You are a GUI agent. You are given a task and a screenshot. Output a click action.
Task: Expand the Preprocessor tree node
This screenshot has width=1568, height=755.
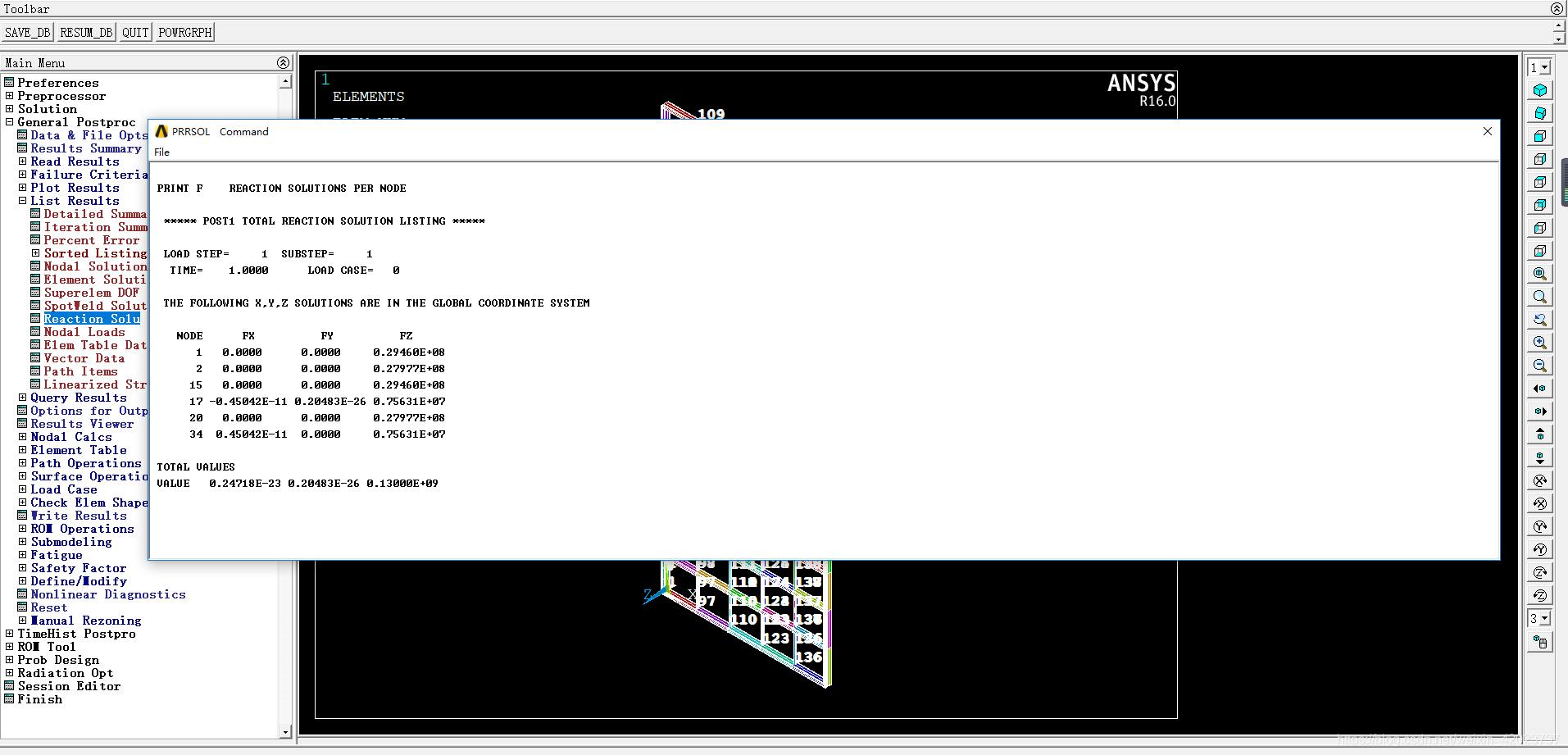click(x=9, y=96)
